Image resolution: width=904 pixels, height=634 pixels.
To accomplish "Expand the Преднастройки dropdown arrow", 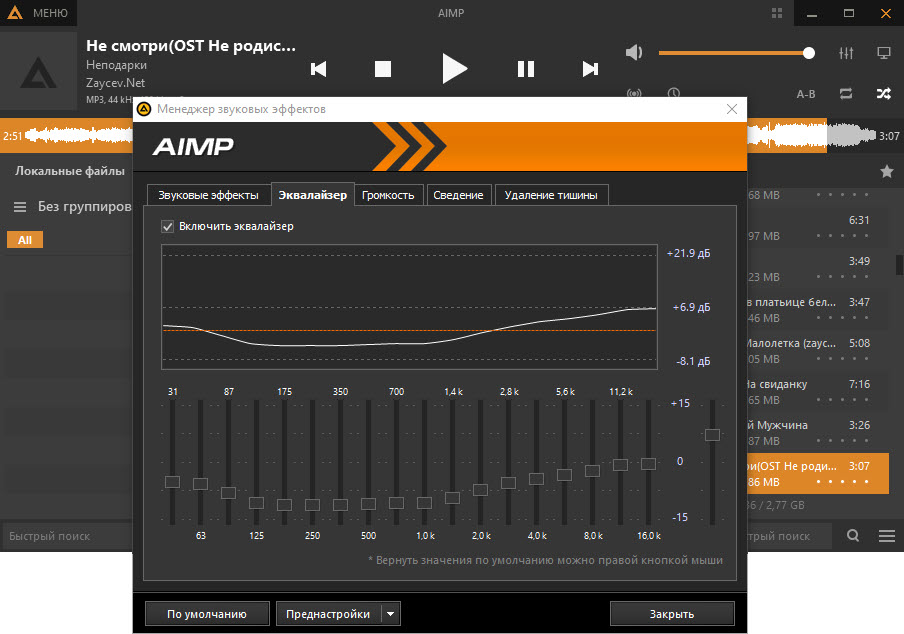I will [x=391, y=614].
